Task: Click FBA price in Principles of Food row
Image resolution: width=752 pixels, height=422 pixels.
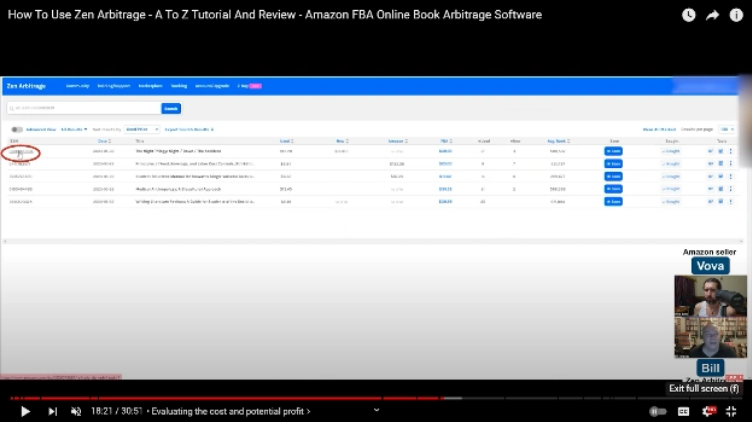Action: (x=446, y=164)
